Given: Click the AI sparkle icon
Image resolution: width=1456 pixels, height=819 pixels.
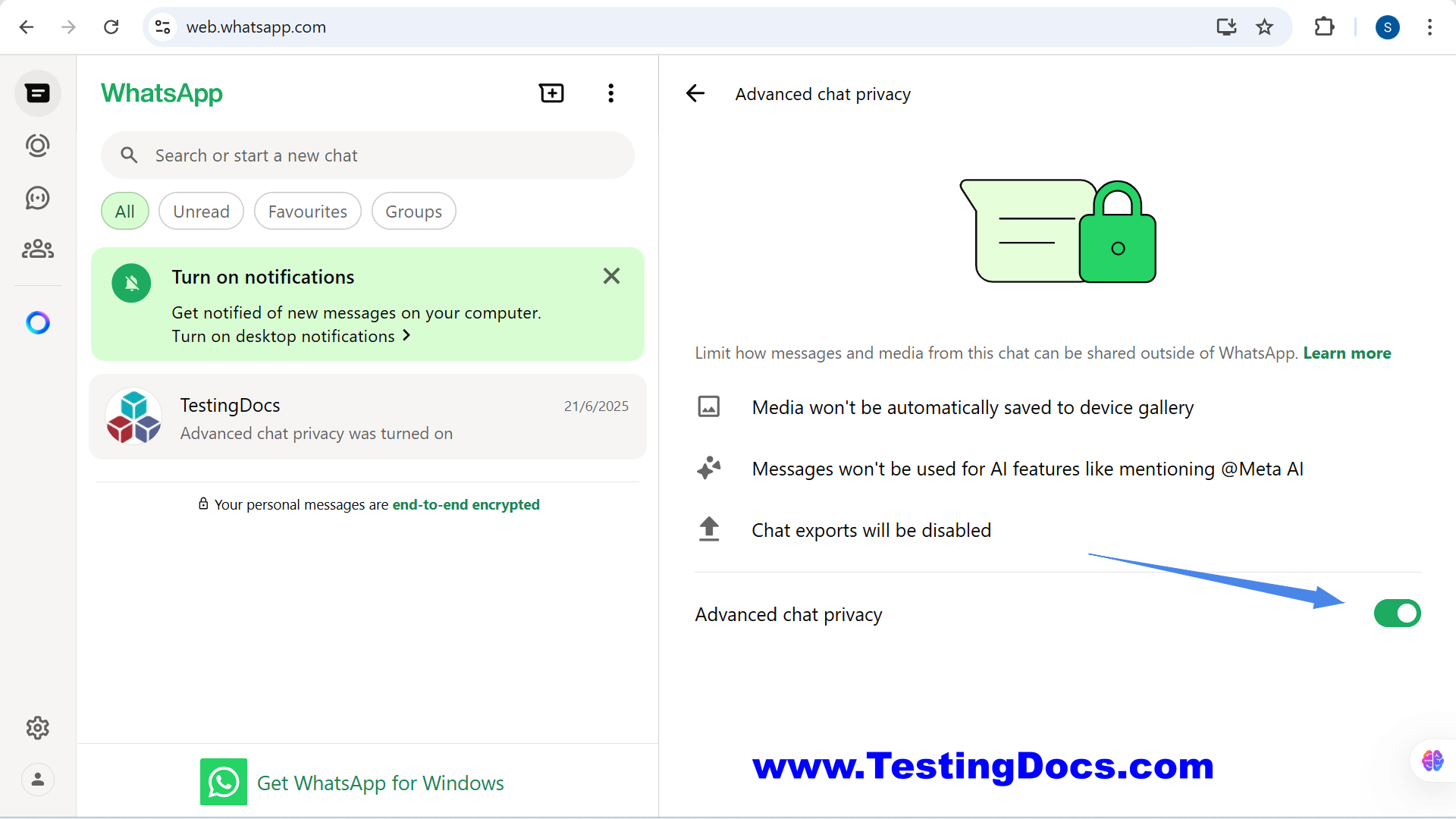Looking at the screenshot, I should [x=709, y=468].
